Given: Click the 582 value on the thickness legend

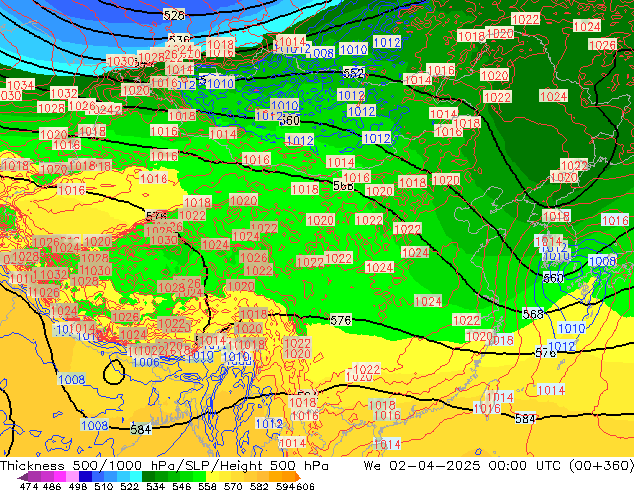Looking at the screenshot, I should click(259, 486).
